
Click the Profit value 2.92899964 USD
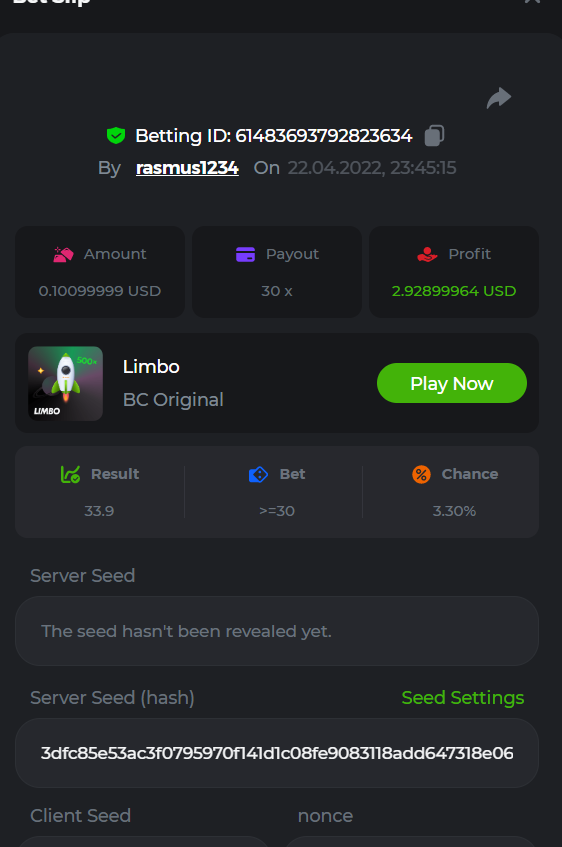(454, 291)
